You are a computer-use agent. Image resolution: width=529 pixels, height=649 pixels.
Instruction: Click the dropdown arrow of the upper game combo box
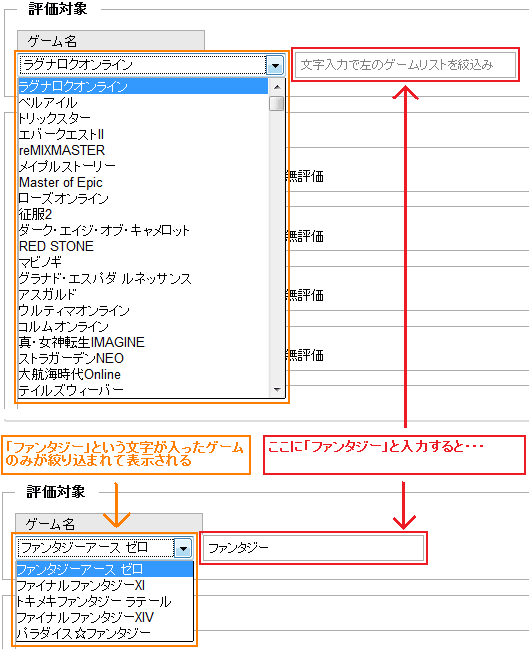[275, 65]
